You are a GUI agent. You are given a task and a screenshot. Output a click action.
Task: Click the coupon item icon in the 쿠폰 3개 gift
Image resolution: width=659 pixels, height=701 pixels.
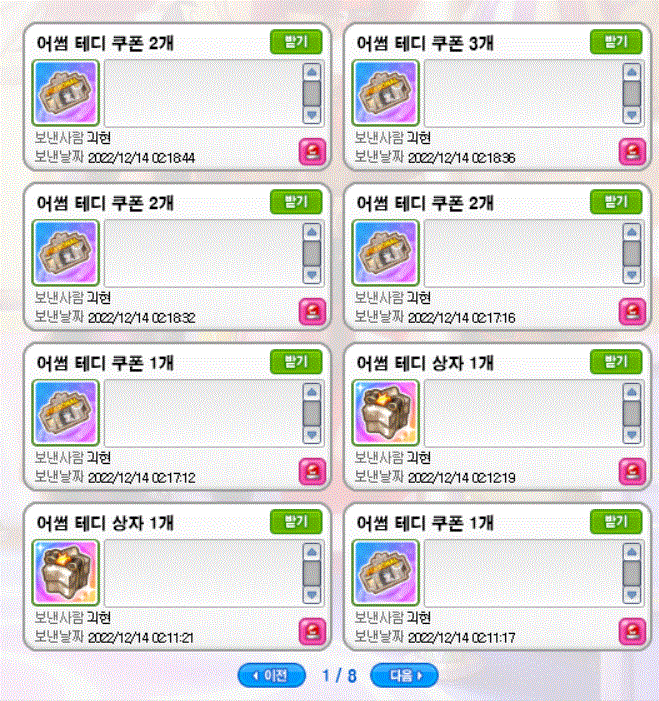pos(385,93)
